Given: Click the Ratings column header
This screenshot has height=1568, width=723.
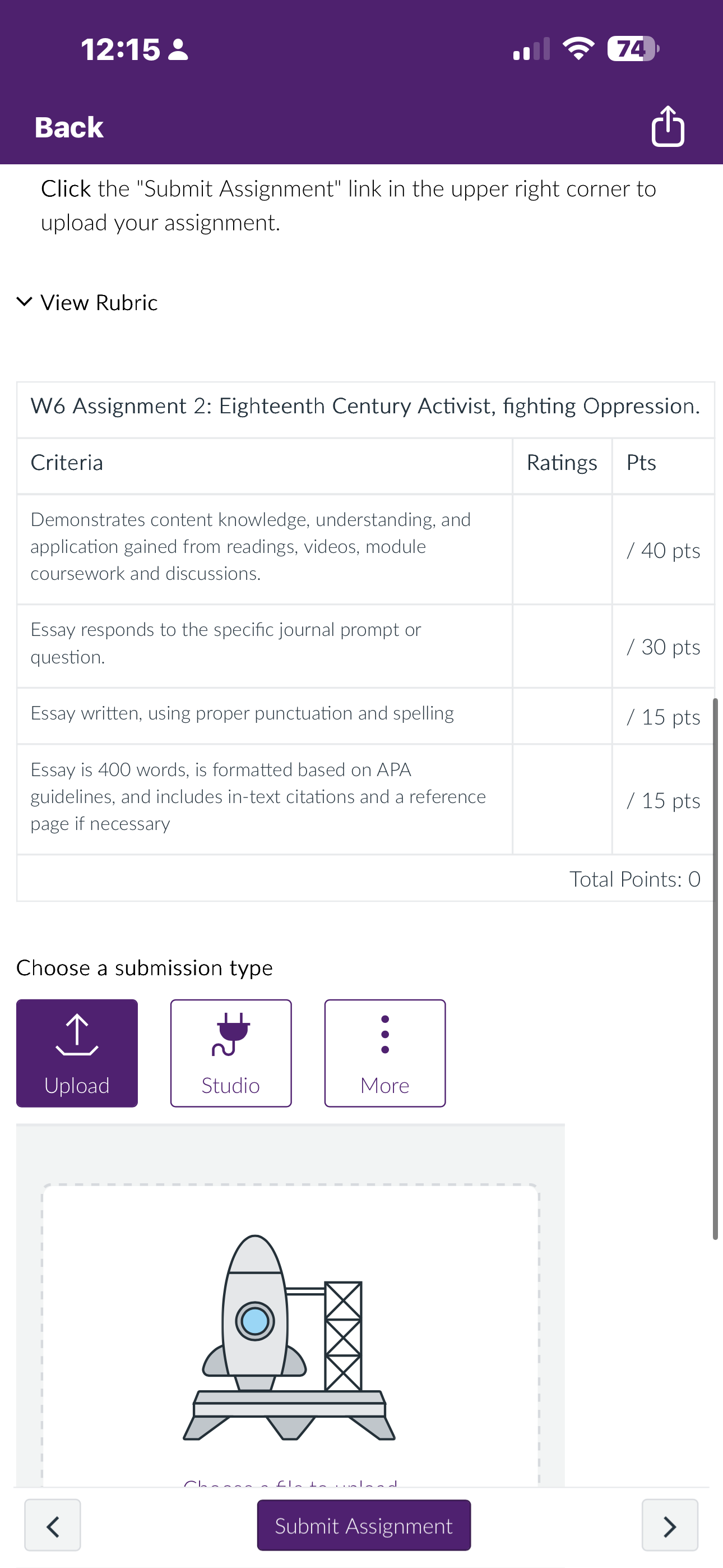Looking at the screenshot, I should pos(562,463).
